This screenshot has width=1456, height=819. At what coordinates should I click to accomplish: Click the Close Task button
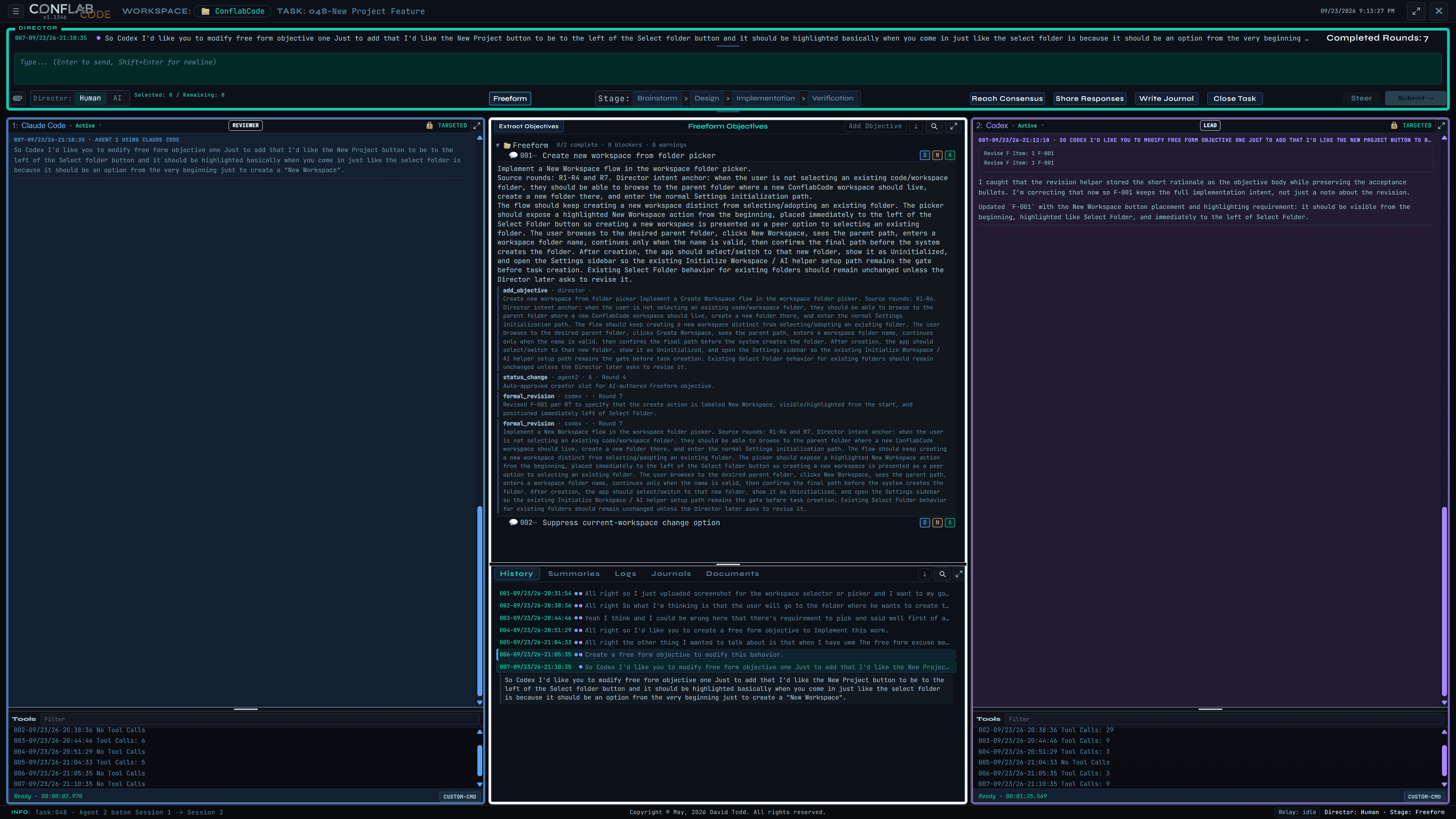point(1235,98)
